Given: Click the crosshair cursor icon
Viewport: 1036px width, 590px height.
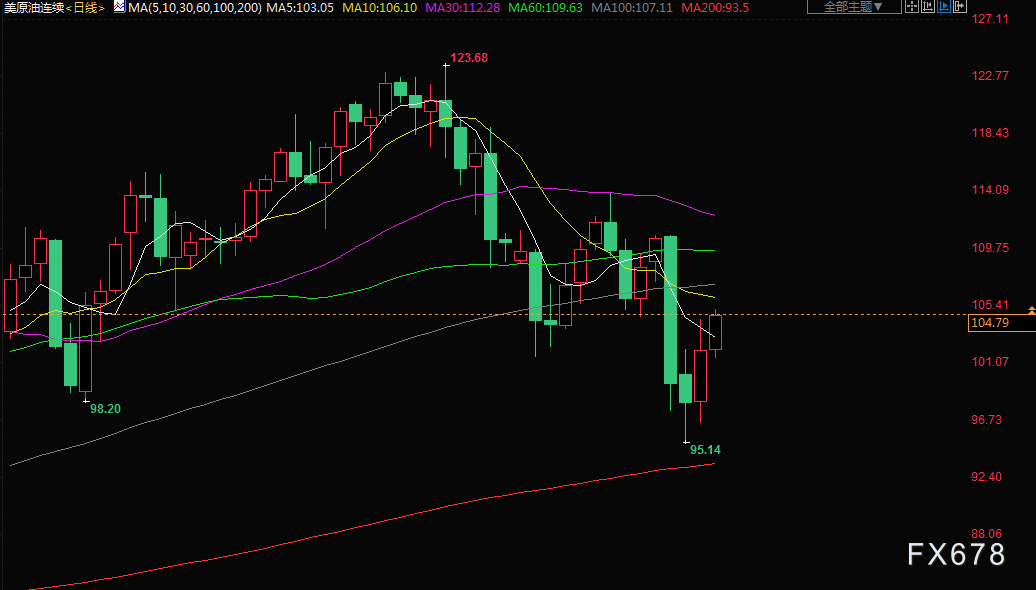Looking at the screenshot, I should pos(912,7).
